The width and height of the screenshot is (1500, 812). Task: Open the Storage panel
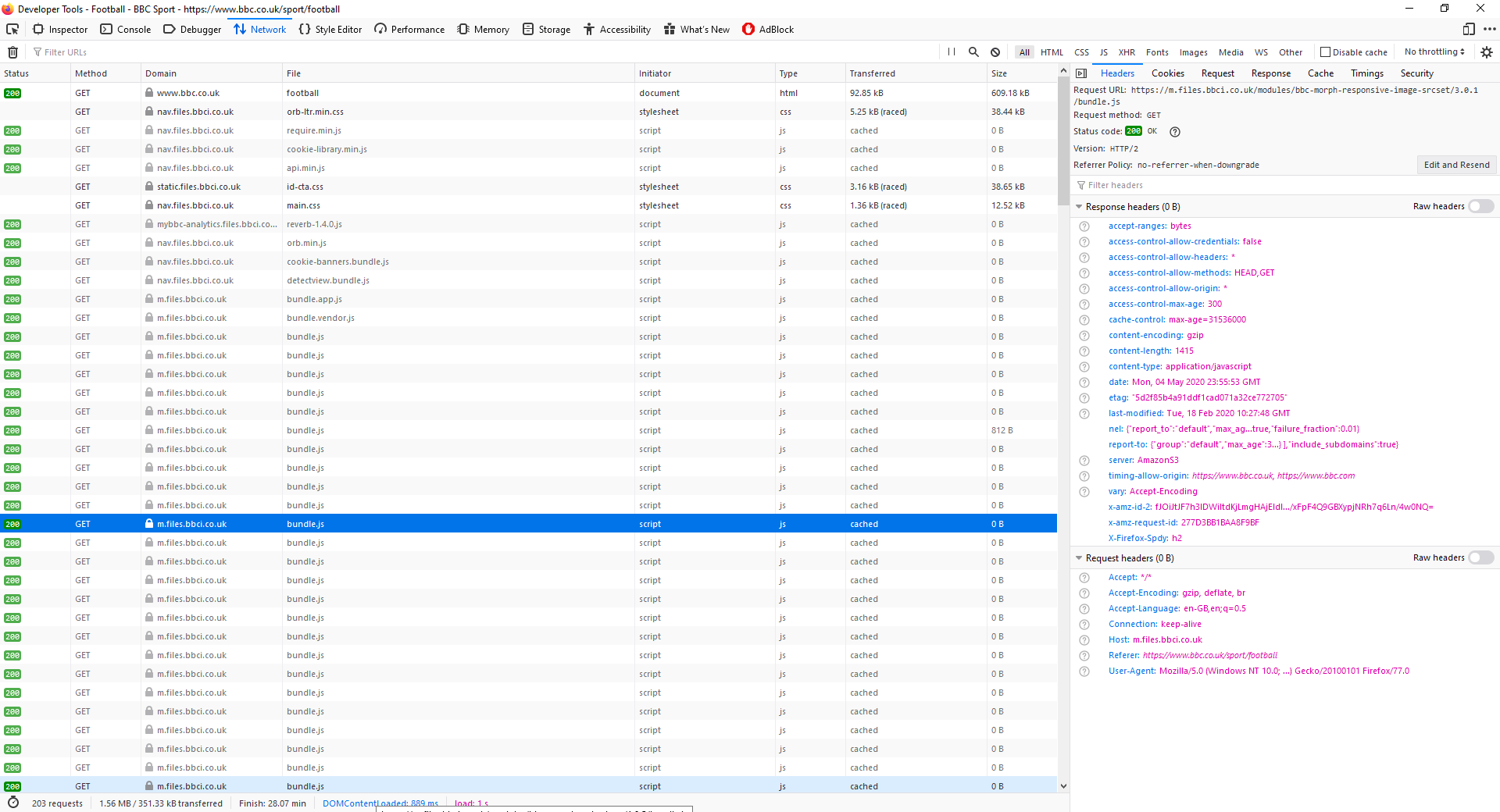coord(547,30)
